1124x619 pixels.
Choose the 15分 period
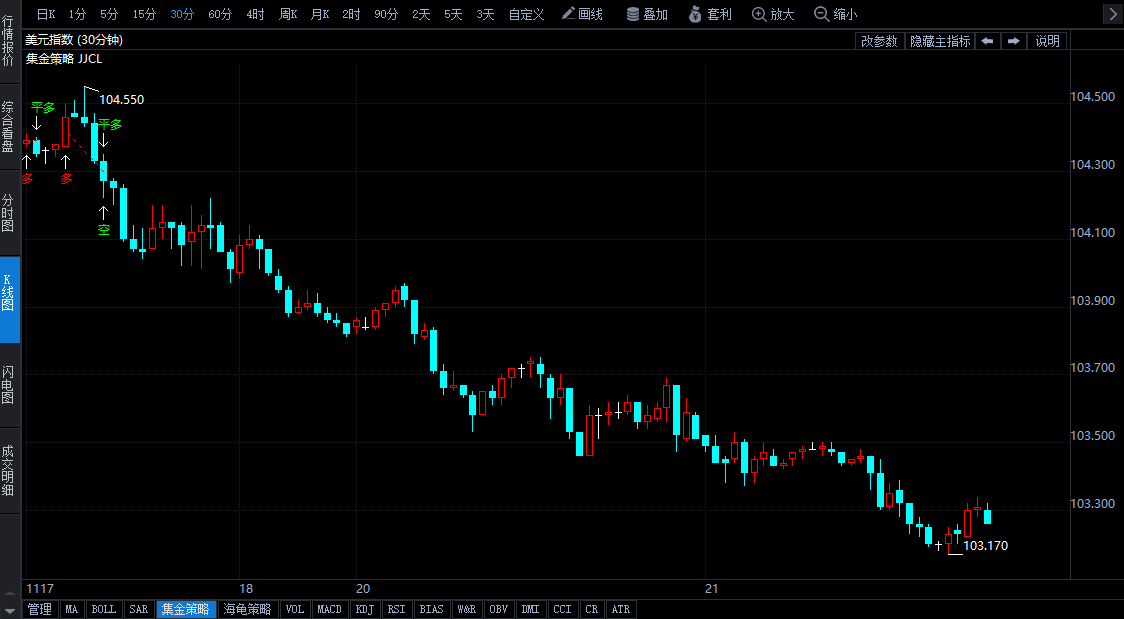click(x=144, y=14)
